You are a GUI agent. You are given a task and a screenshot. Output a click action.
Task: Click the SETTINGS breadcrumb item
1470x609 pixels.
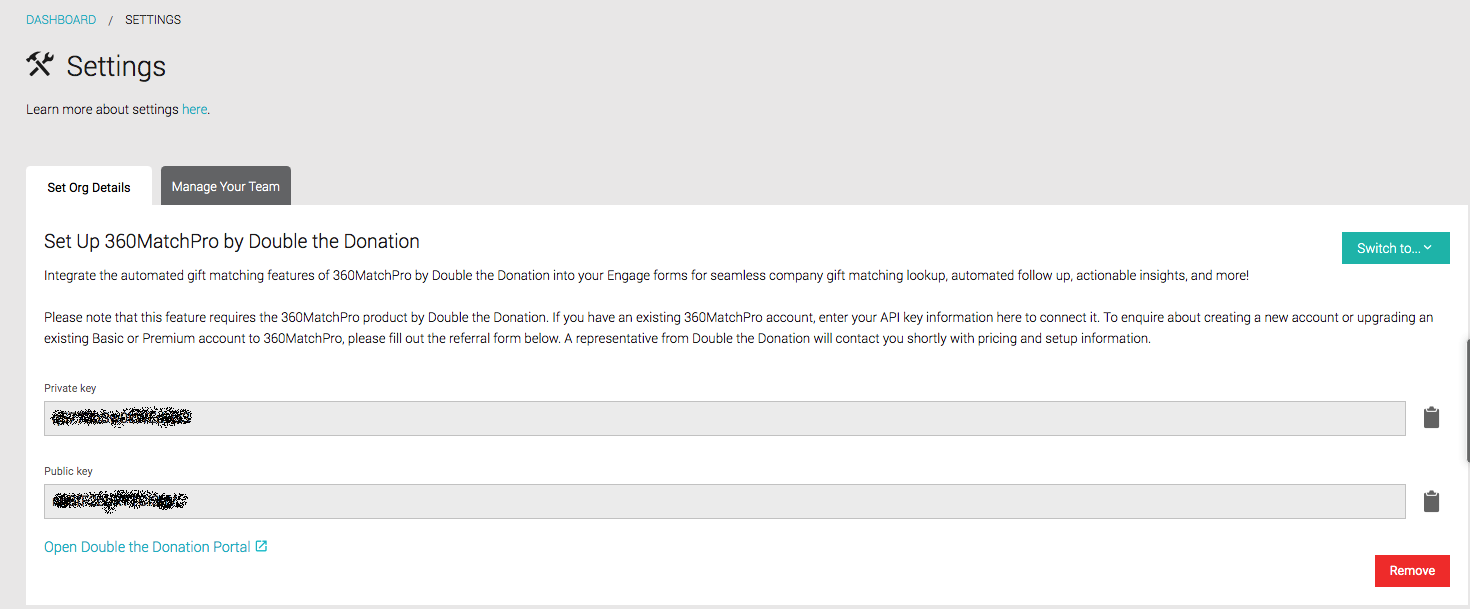153,20
